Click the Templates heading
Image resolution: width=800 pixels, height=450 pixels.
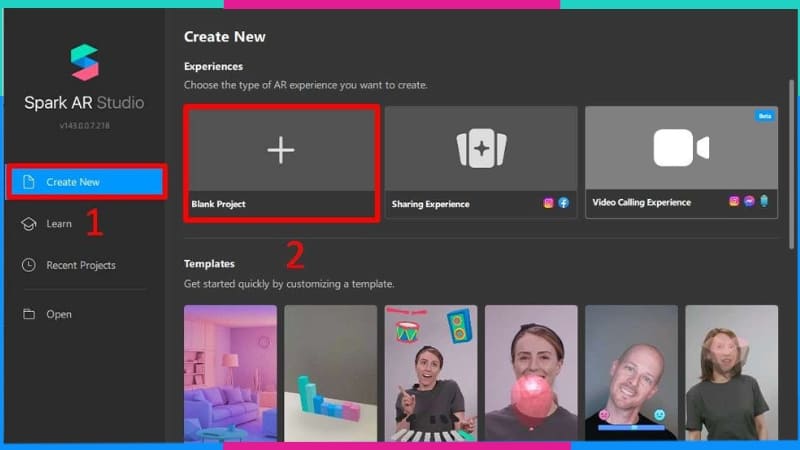coord(209,264)
